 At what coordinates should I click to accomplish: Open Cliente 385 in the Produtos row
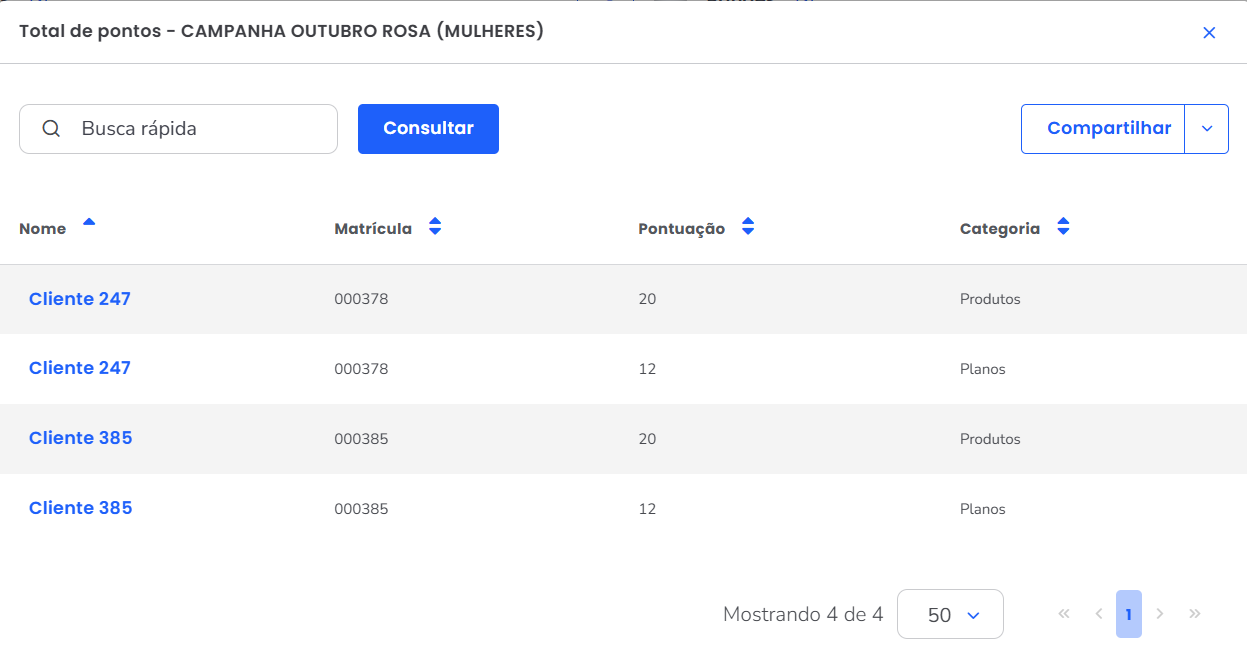(x=81, y=438)
